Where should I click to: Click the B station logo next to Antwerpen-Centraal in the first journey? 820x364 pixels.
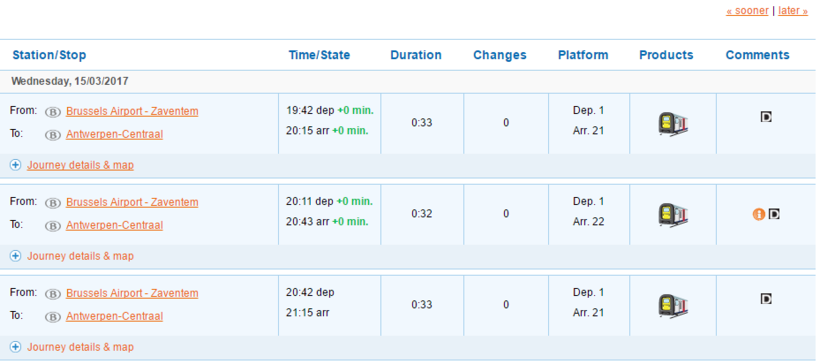click(53, 135)
